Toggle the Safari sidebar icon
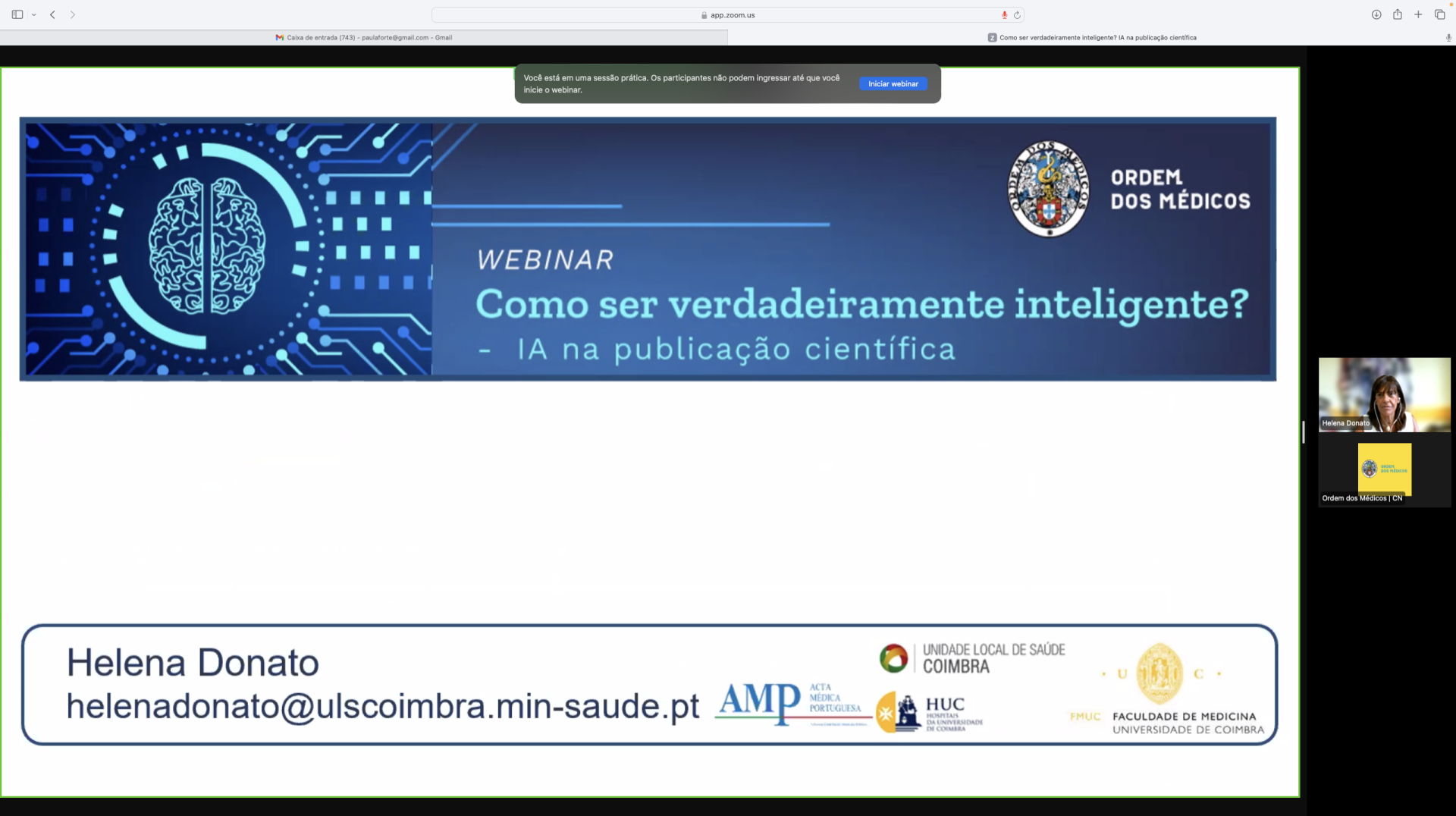This screenshot has height=816, width=1456. [x=17, y=14]
